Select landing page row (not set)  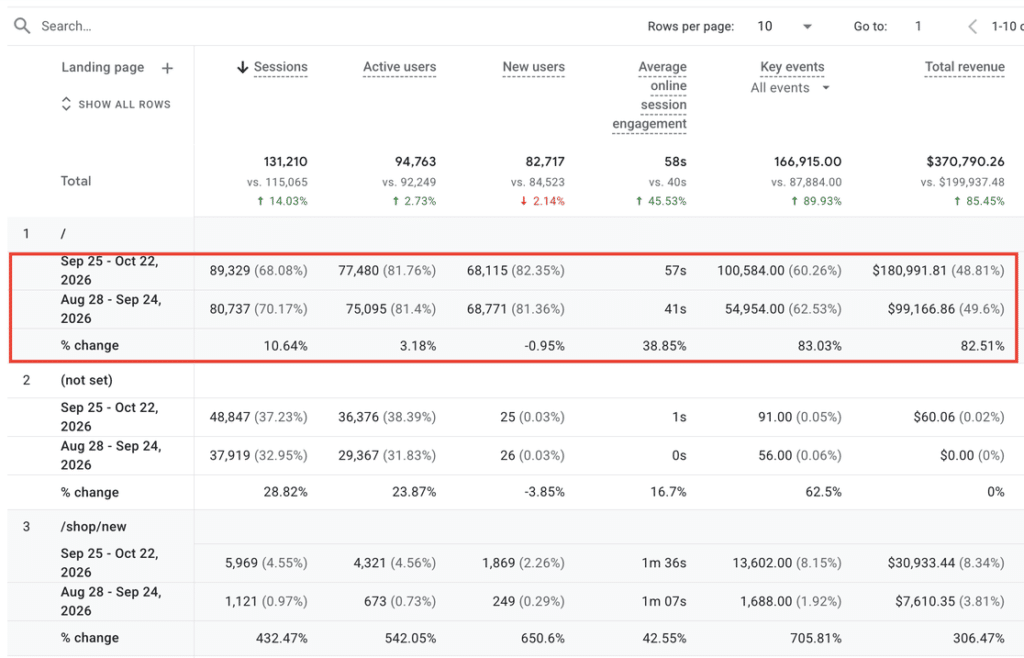pos(86,380)
